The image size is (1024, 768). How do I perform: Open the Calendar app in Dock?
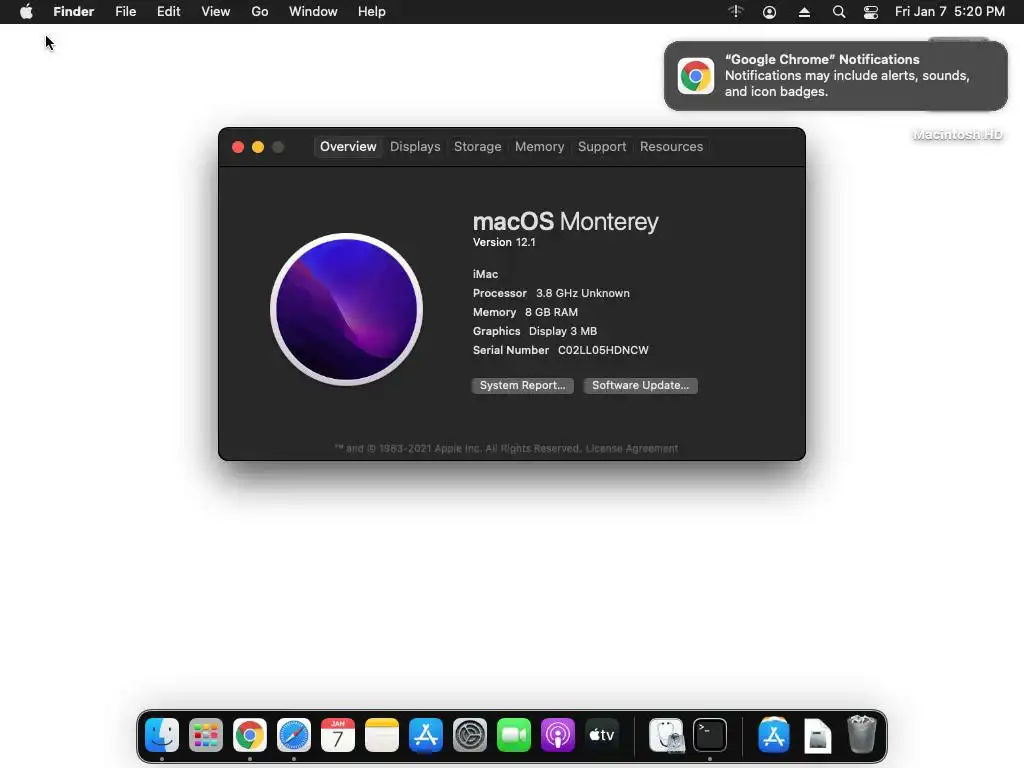(x=338, y=735)
